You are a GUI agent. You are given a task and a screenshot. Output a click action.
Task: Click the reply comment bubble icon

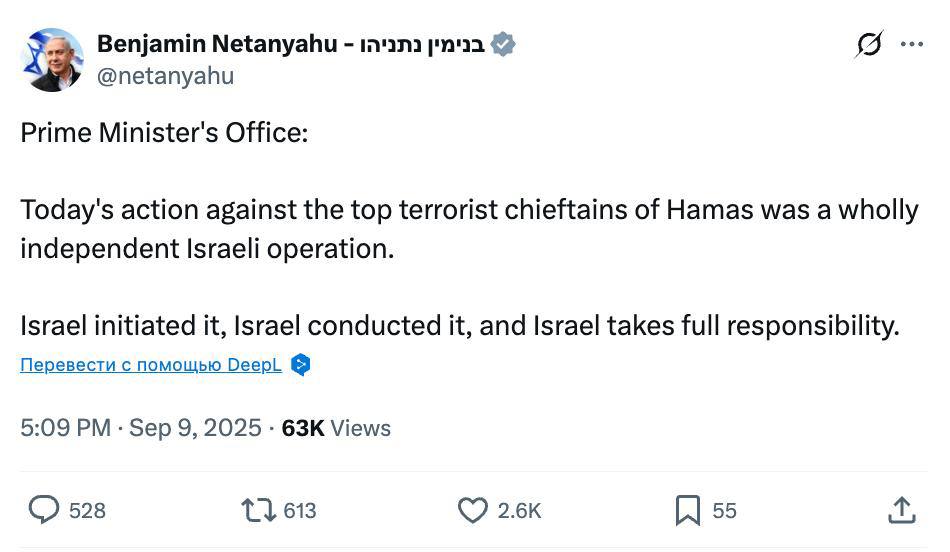coord(43,510)
